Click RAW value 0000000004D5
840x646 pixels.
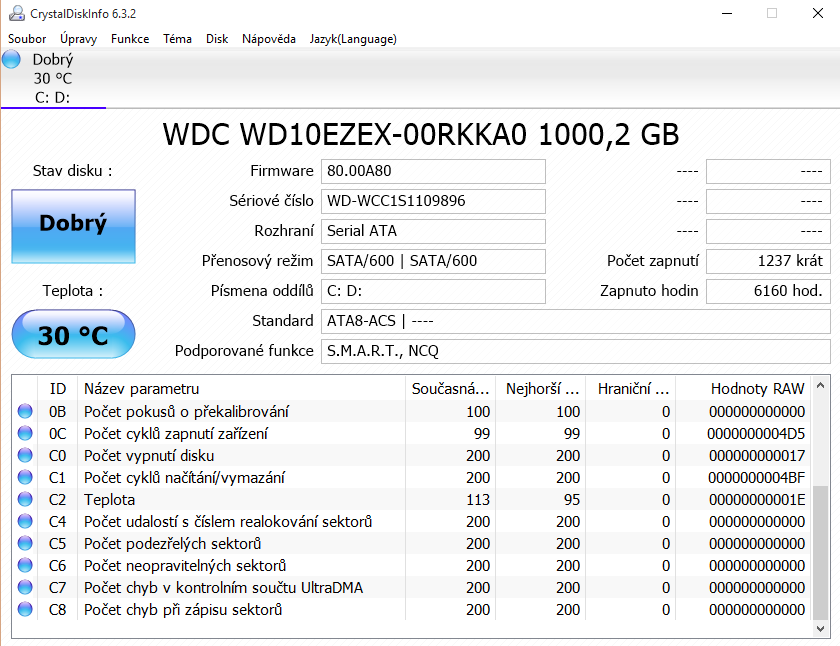(x=756, y=433)
